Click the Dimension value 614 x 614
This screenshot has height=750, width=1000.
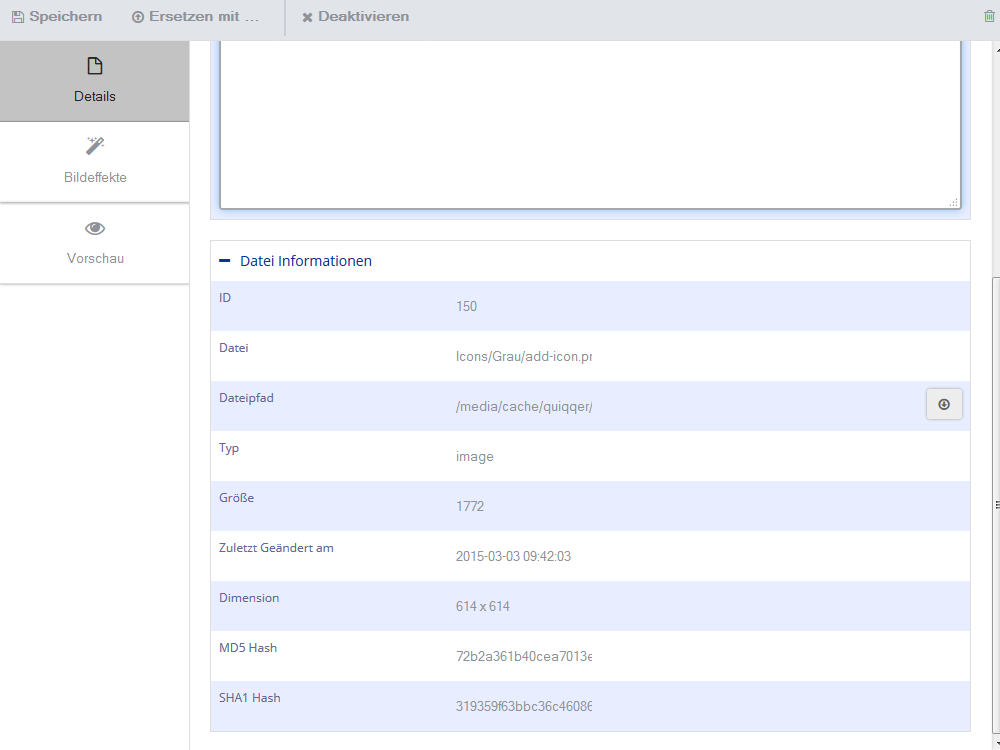[x=483, y=607]
